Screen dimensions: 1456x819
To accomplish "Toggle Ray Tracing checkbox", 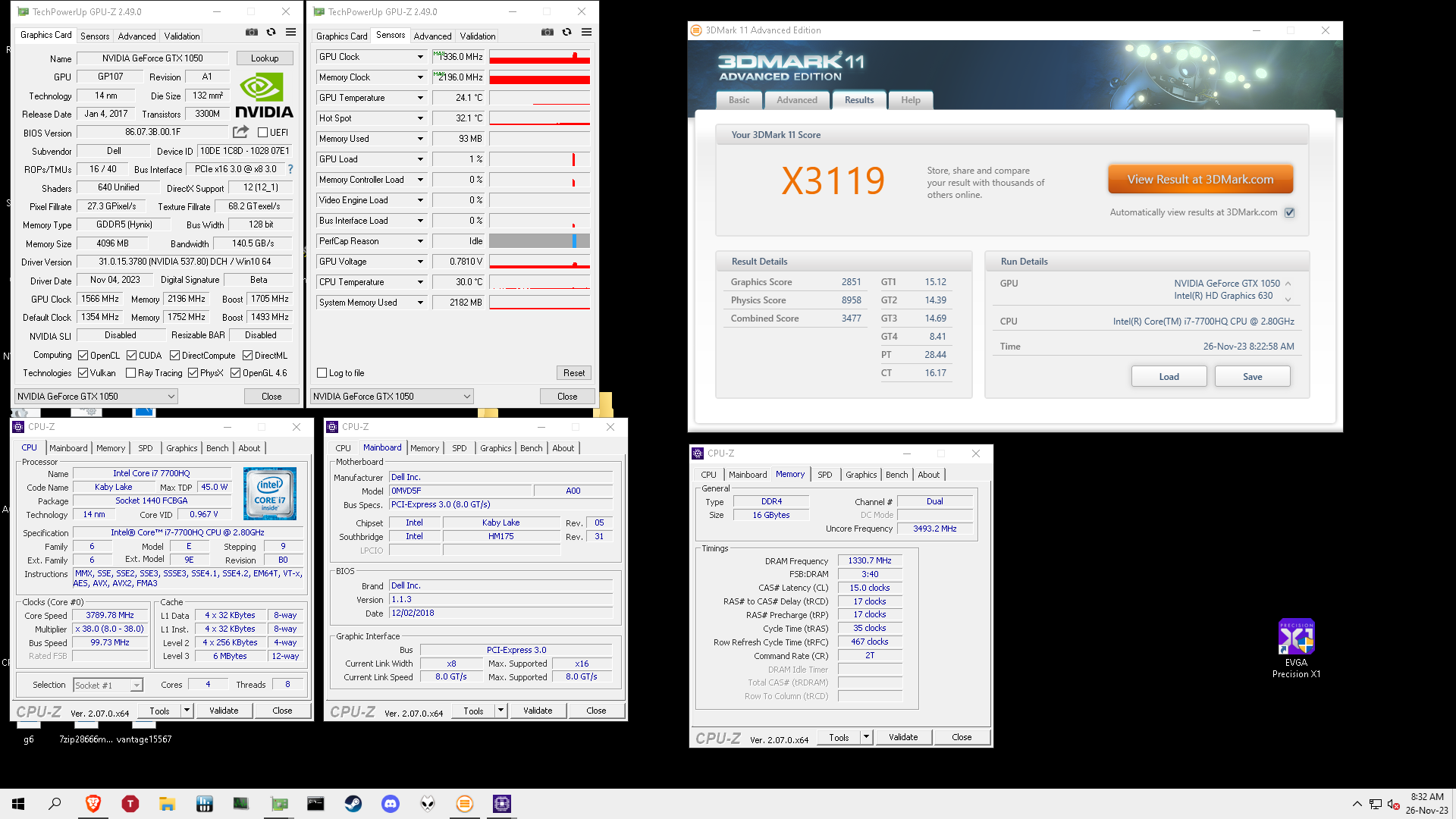I will (131, 373).
